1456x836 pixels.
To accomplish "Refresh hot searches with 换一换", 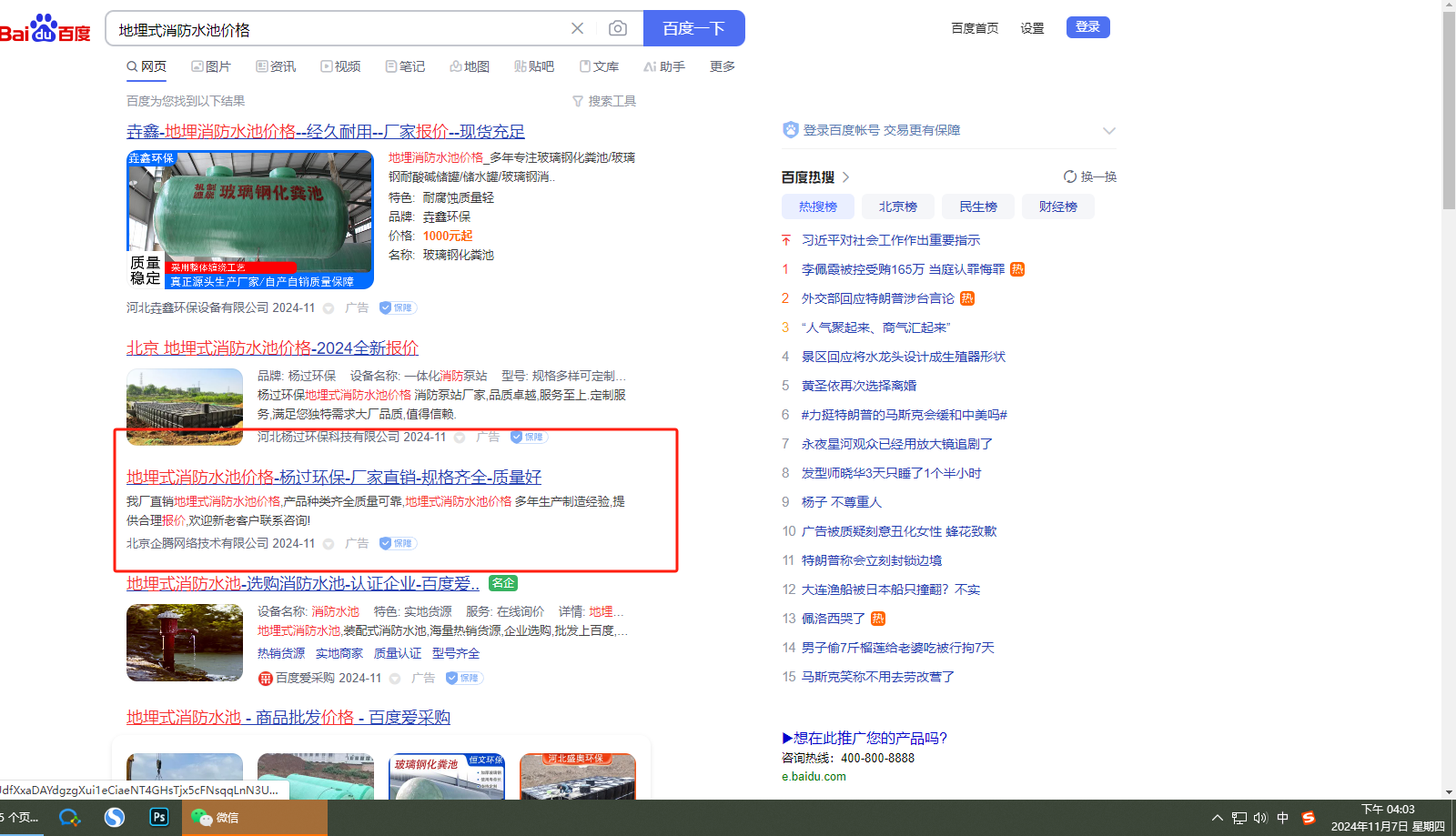I will pyautogui.click(x=1090, y=176).
